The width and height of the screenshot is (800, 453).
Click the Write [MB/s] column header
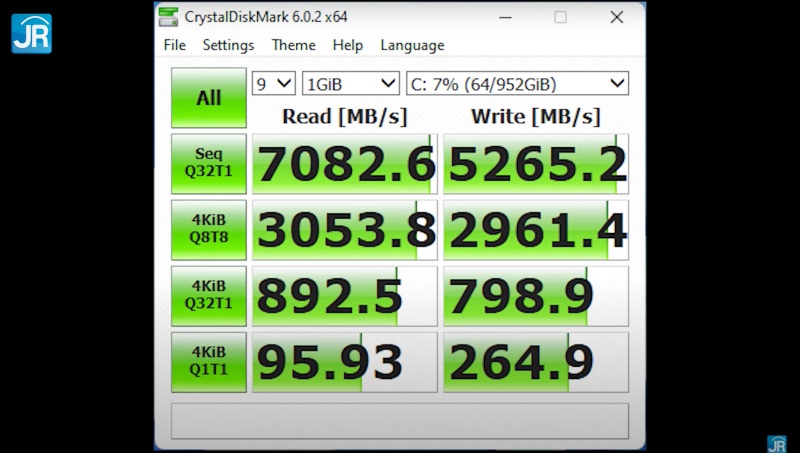click(536, 116)
